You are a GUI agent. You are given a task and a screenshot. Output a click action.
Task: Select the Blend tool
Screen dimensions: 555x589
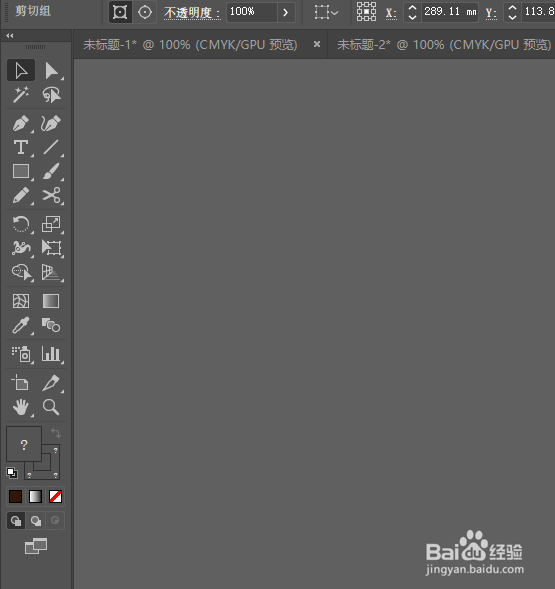(x=51, y=325)
